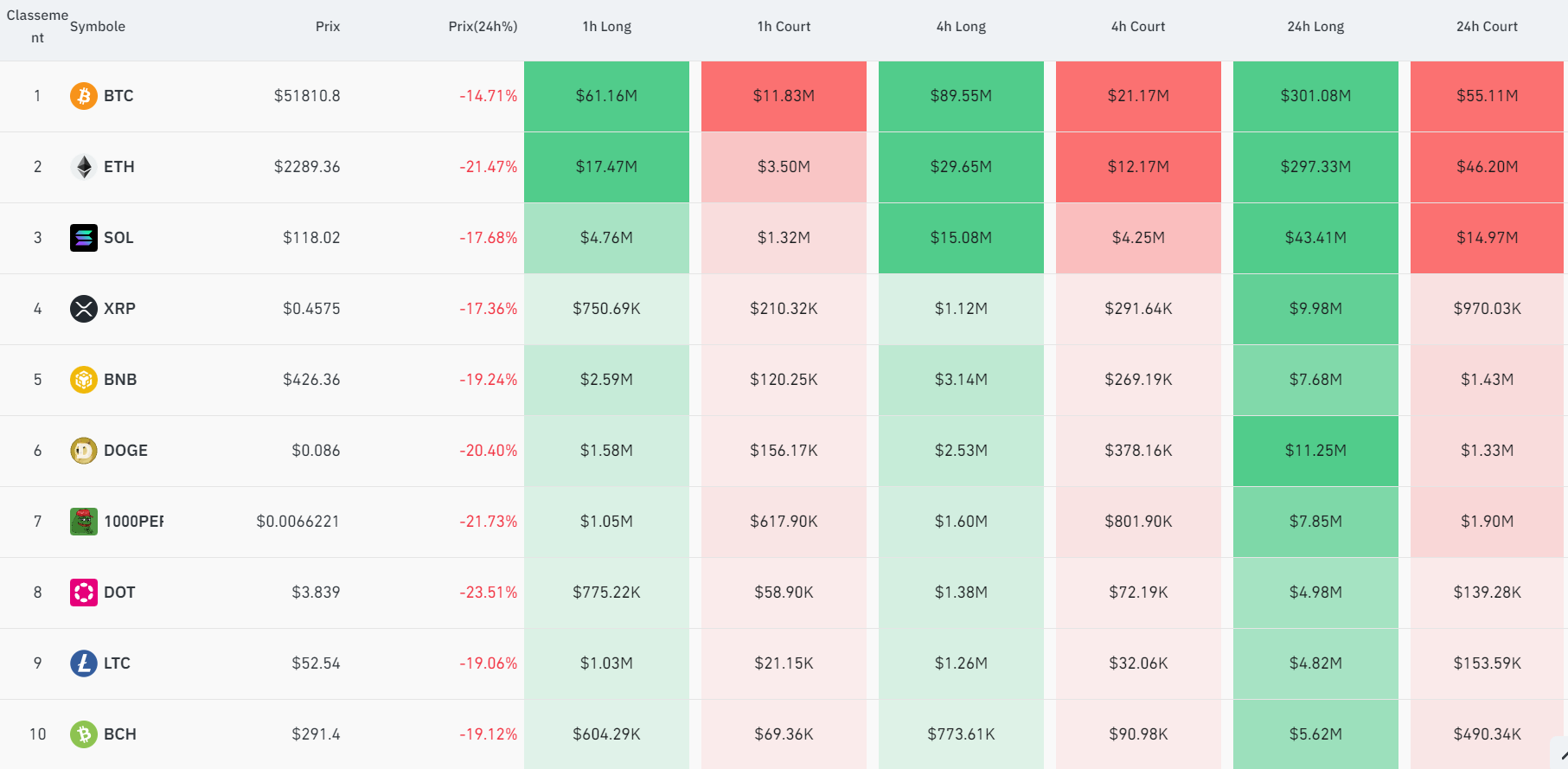Viewport: 1568px width, 769px height.
Task: Click the XRP coin icon
Action: pos(84,309)
